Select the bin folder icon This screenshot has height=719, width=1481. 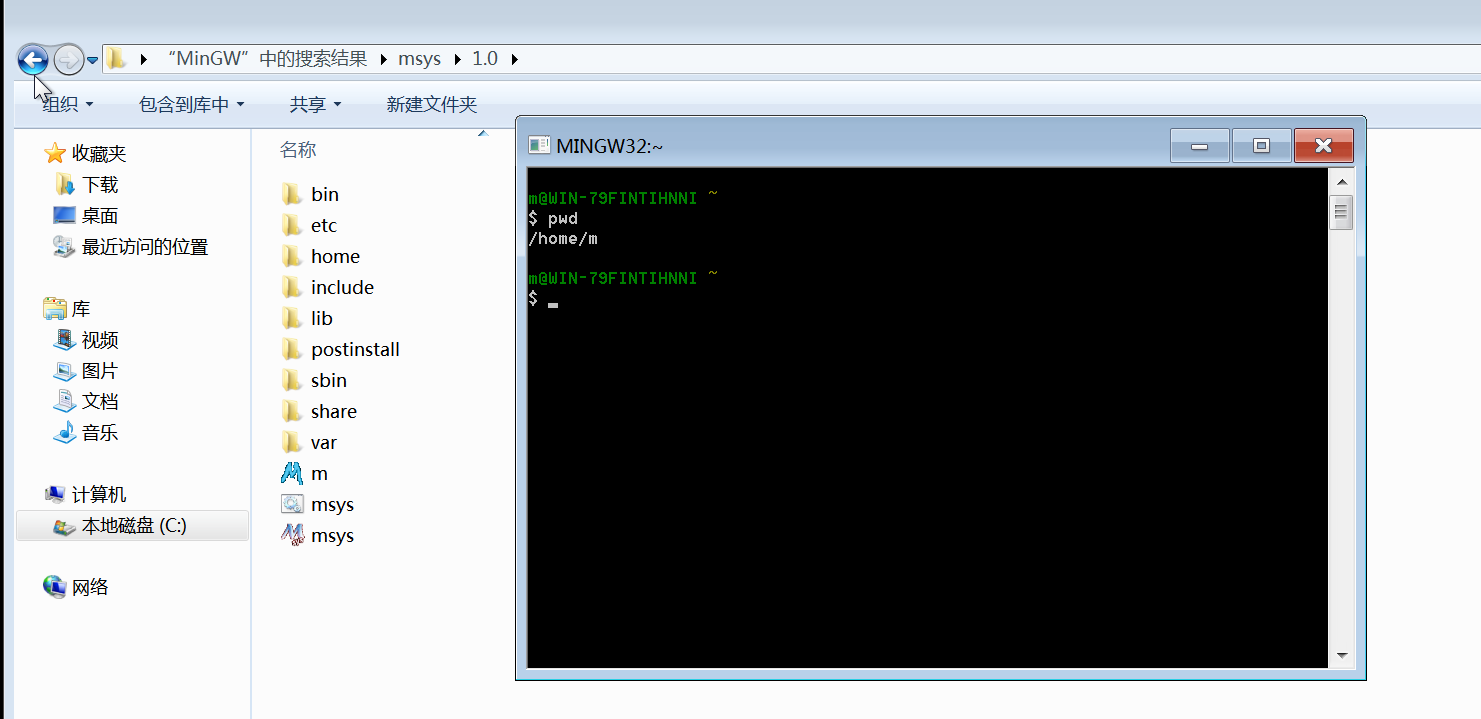pos(292,194)
